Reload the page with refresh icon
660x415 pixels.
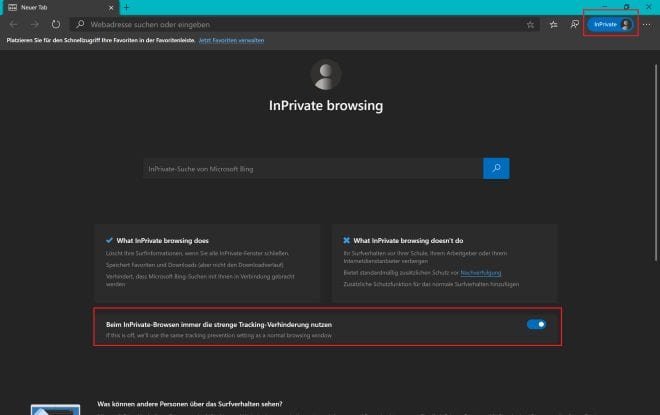coord(56,24)
